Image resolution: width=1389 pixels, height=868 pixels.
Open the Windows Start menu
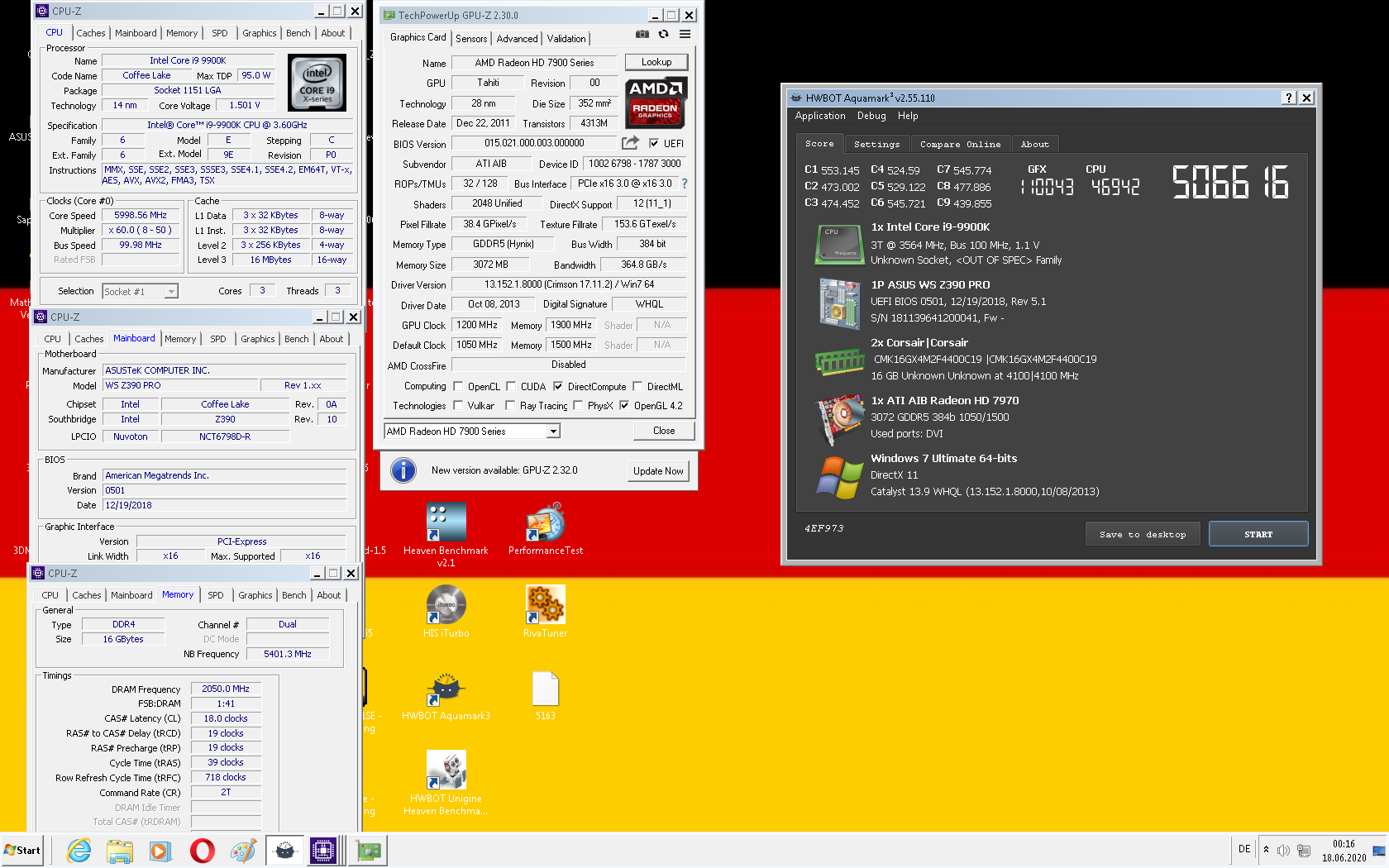(x=23, y=850)
